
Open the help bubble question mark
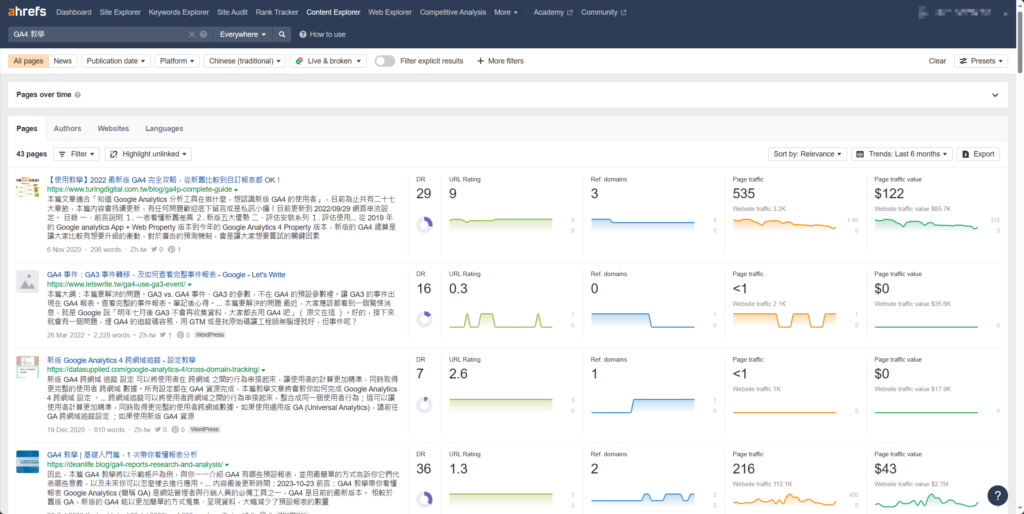tap(997, 495)
